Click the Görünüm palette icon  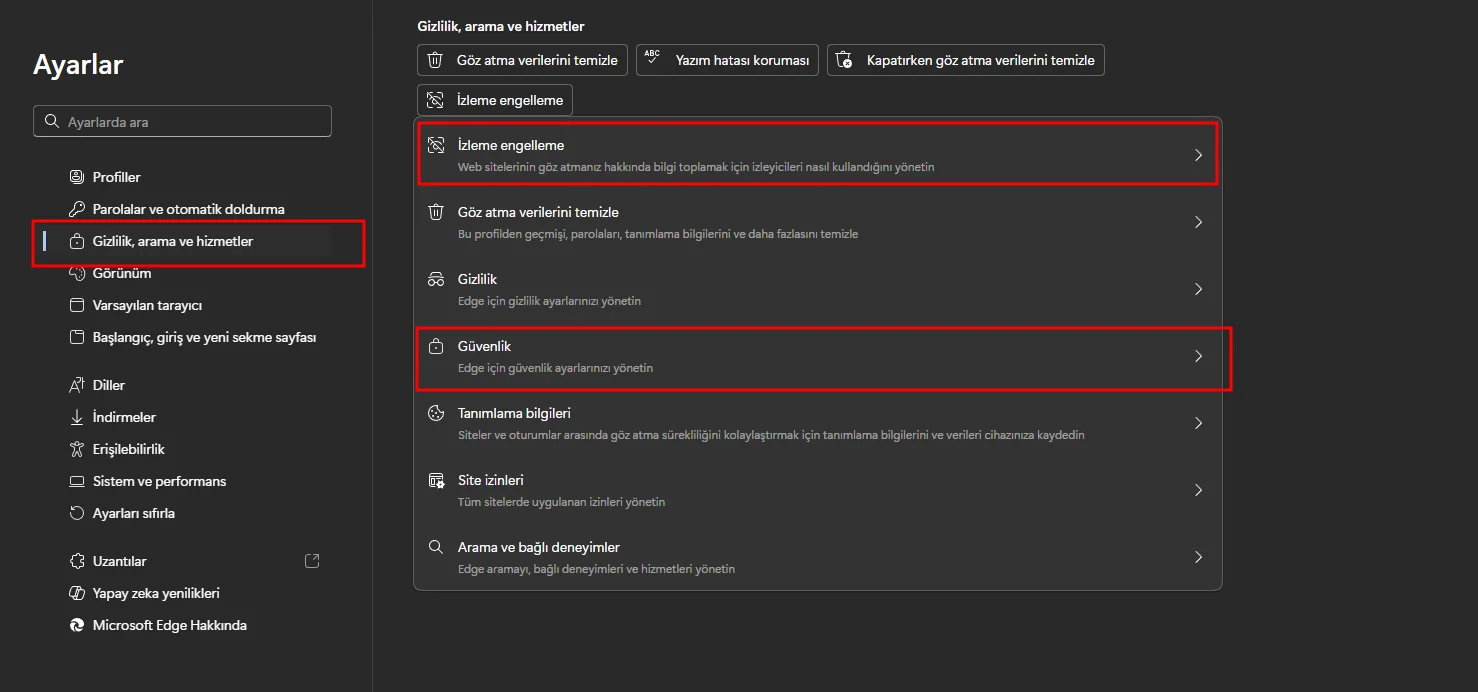coord(77,273)
